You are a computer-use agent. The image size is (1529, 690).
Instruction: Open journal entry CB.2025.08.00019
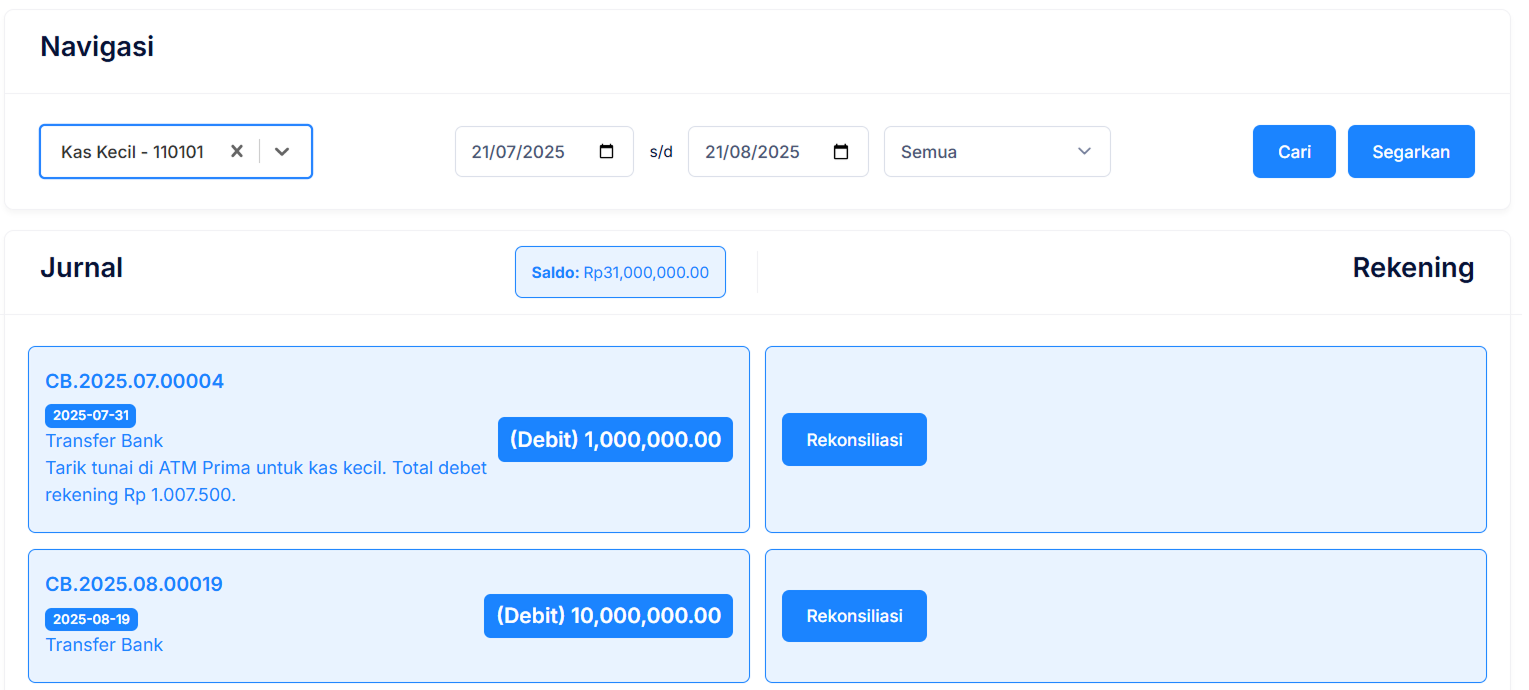134,584
